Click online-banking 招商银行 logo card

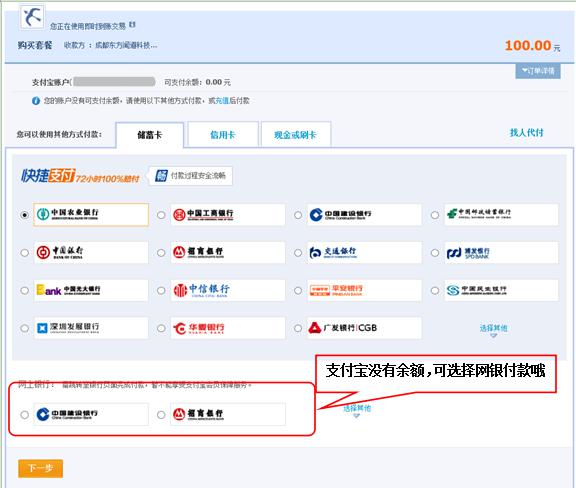point(228,415)
